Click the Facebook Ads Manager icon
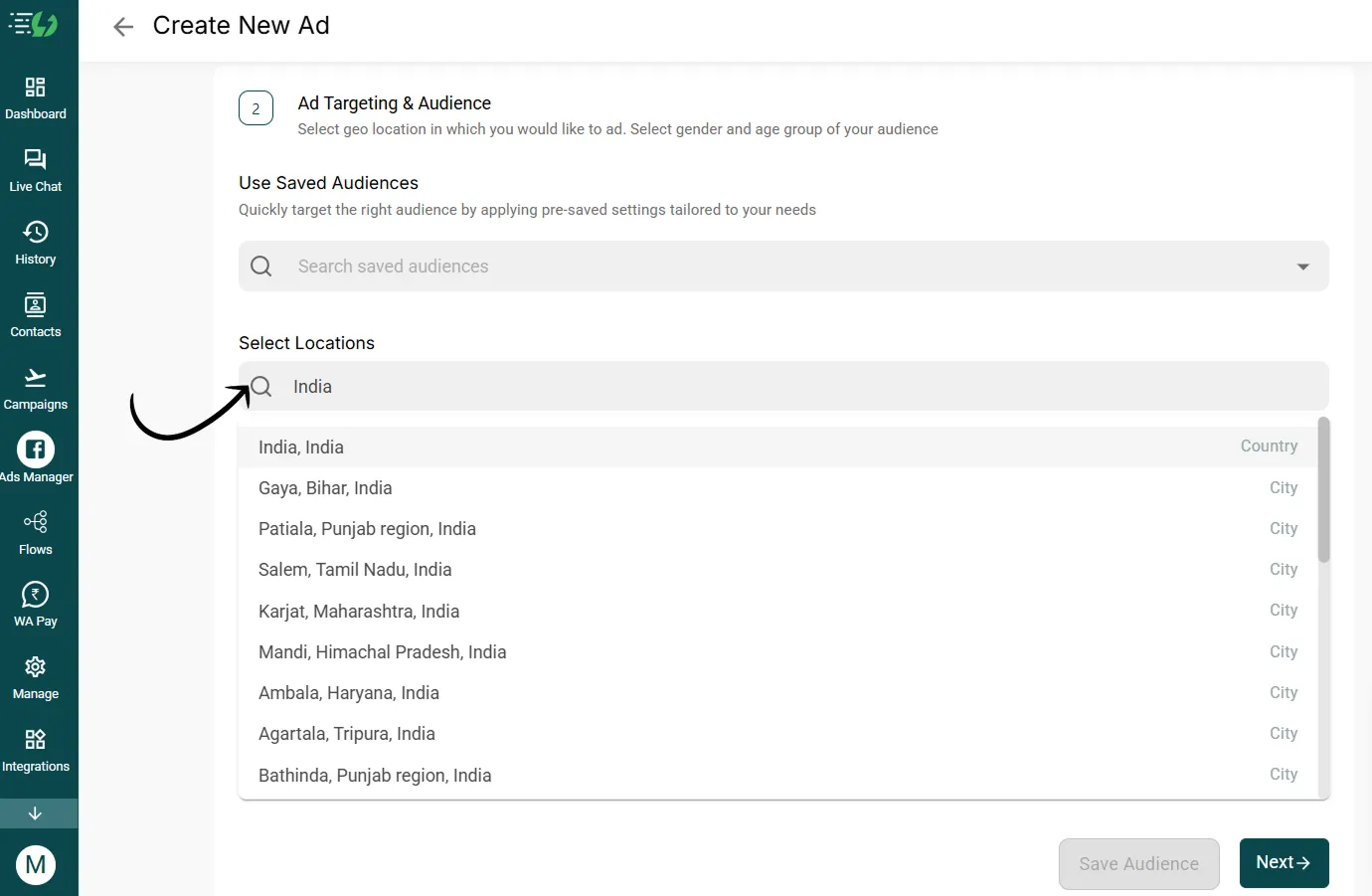Image resolution: width=1372 pixels, height=896 pixels. [36, 449]
